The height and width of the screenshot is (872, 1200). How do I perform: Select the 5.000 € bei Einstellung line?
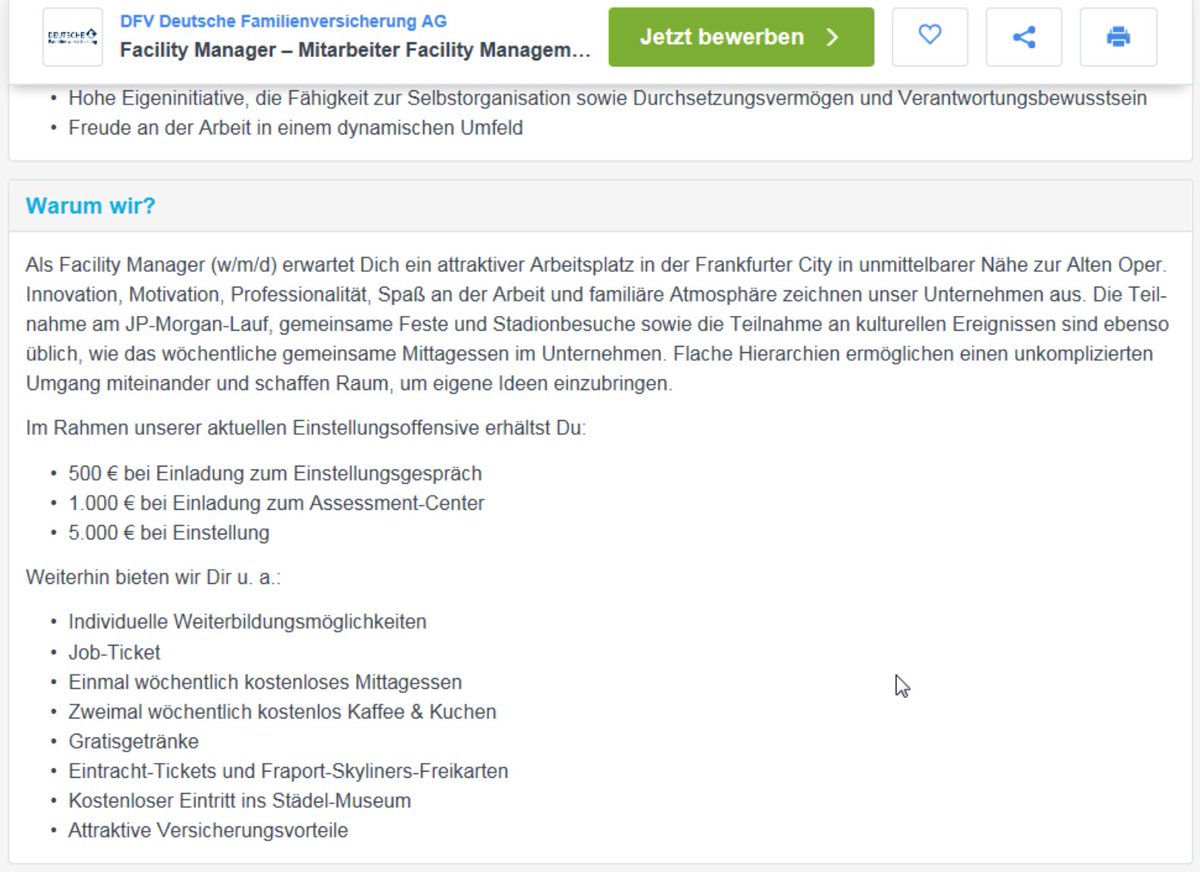click(x=169, y=533)
